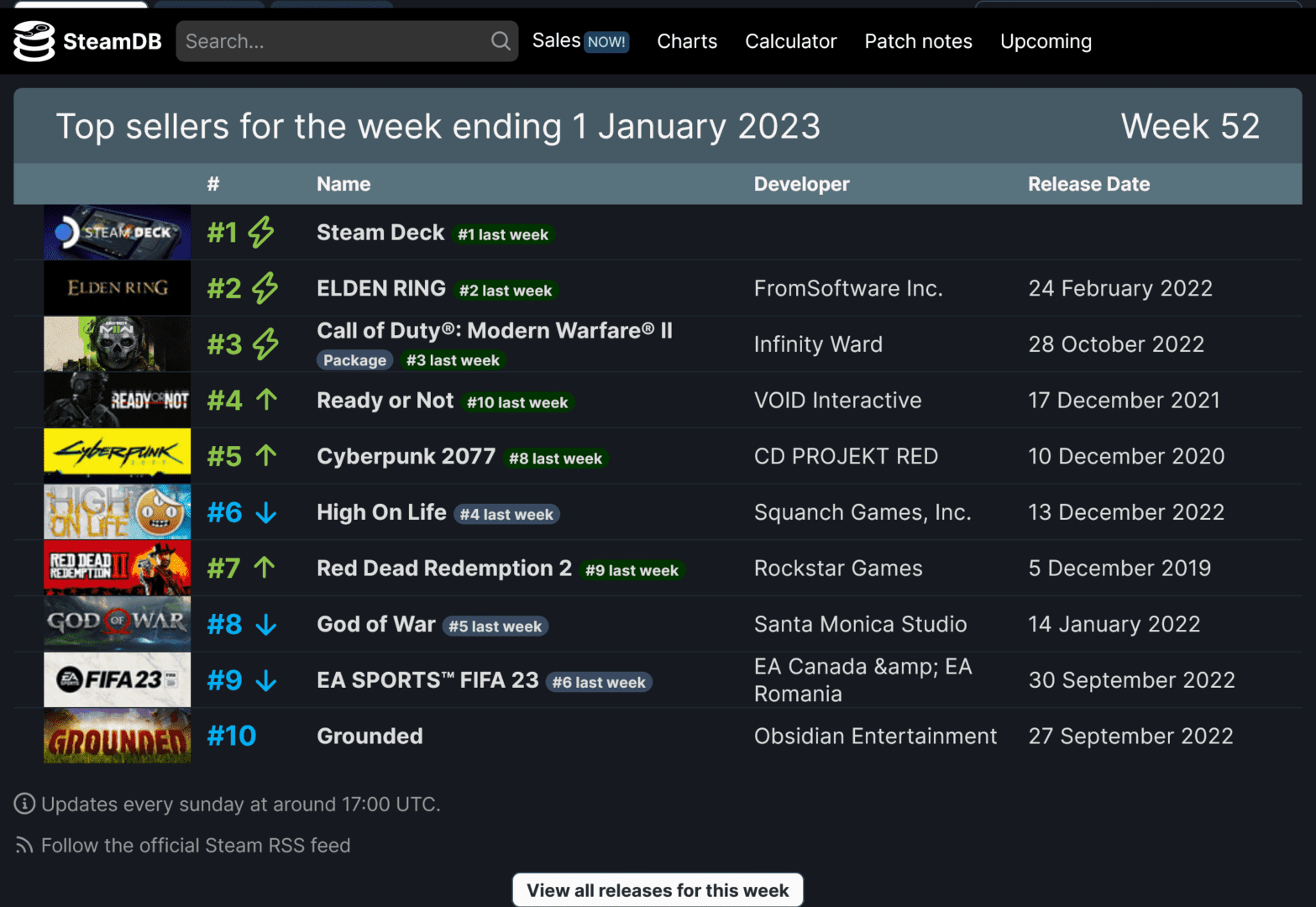Open the EA SPORTS FIFA 23 link
The image size is (1316, 907).
coord(427,680)
